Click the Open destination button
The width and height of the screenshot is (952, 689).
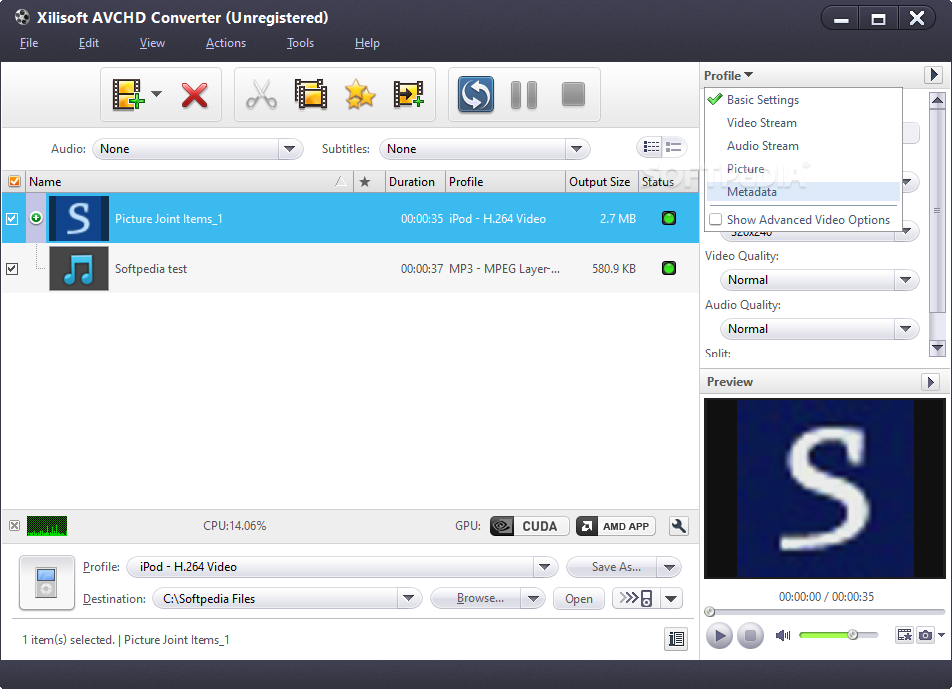[x=579, y=599]
